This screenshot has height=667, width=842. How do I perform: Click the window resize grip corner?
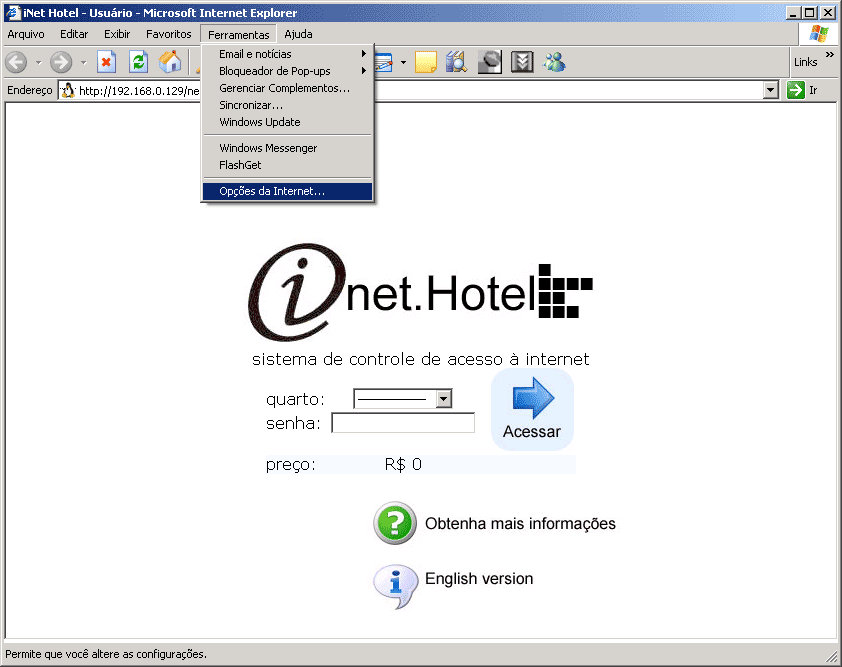pos(832,656)
